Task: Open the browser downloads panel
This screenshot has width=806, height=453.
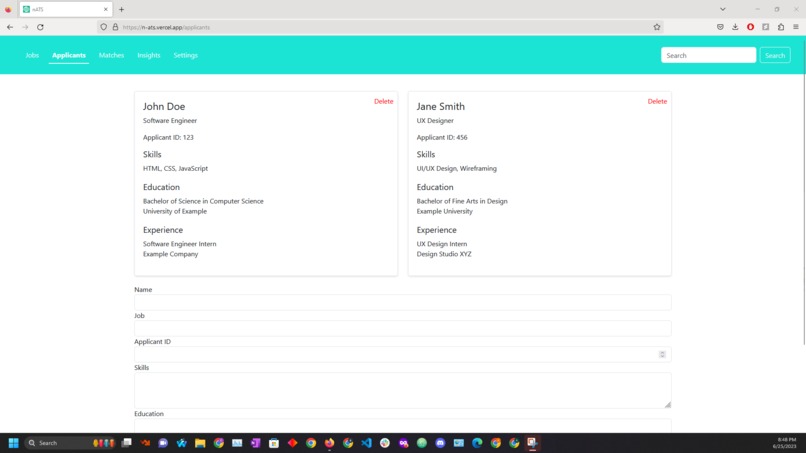Action: [735, 27]
